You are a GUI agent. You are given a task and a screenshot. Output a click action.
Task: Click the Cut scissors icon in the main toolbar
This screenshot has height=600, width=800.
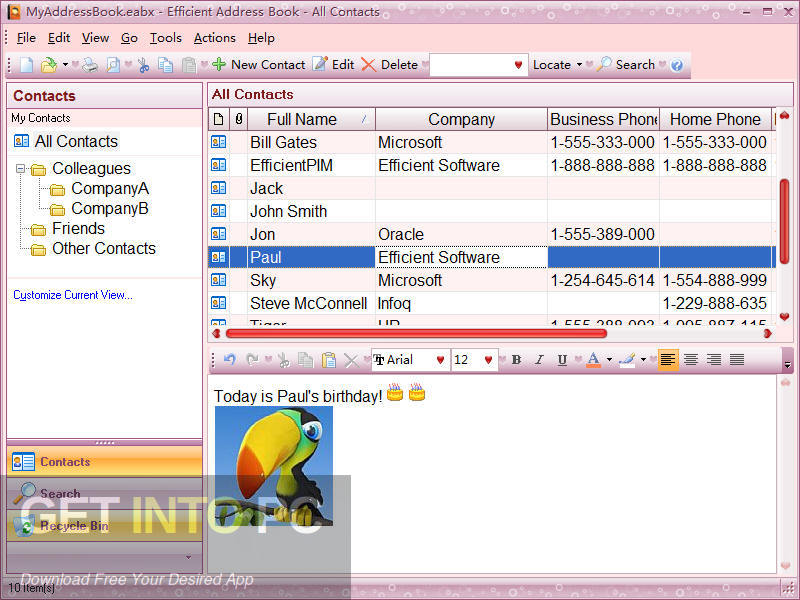tap(143, 65)
